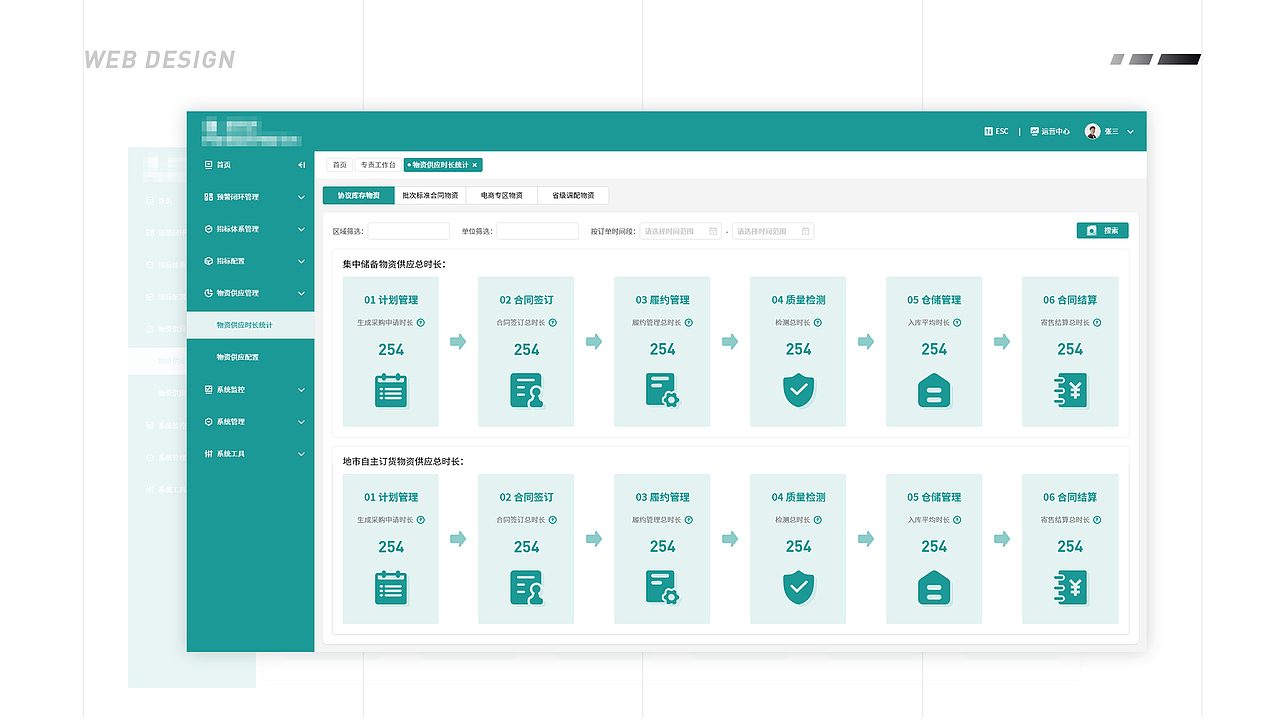This screenshot has width=1280, height=720.
Task: Click the 01 计划管理 heading in 集中储备 section
Action: coord(391,300)
